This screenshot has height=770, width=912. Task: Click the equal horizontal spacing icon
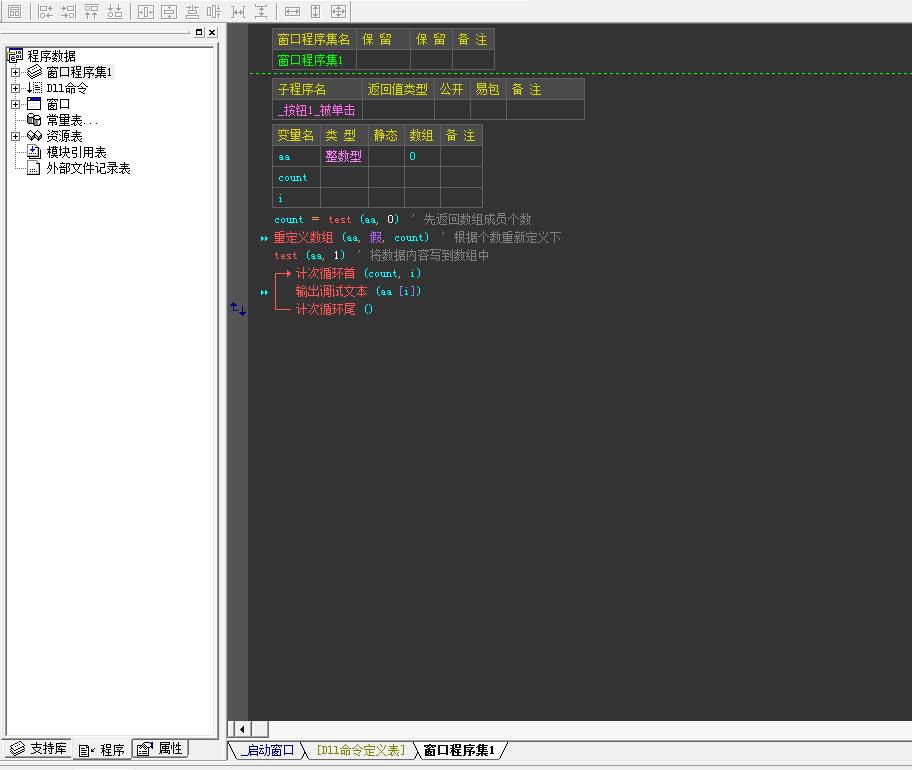pos(238,11)
